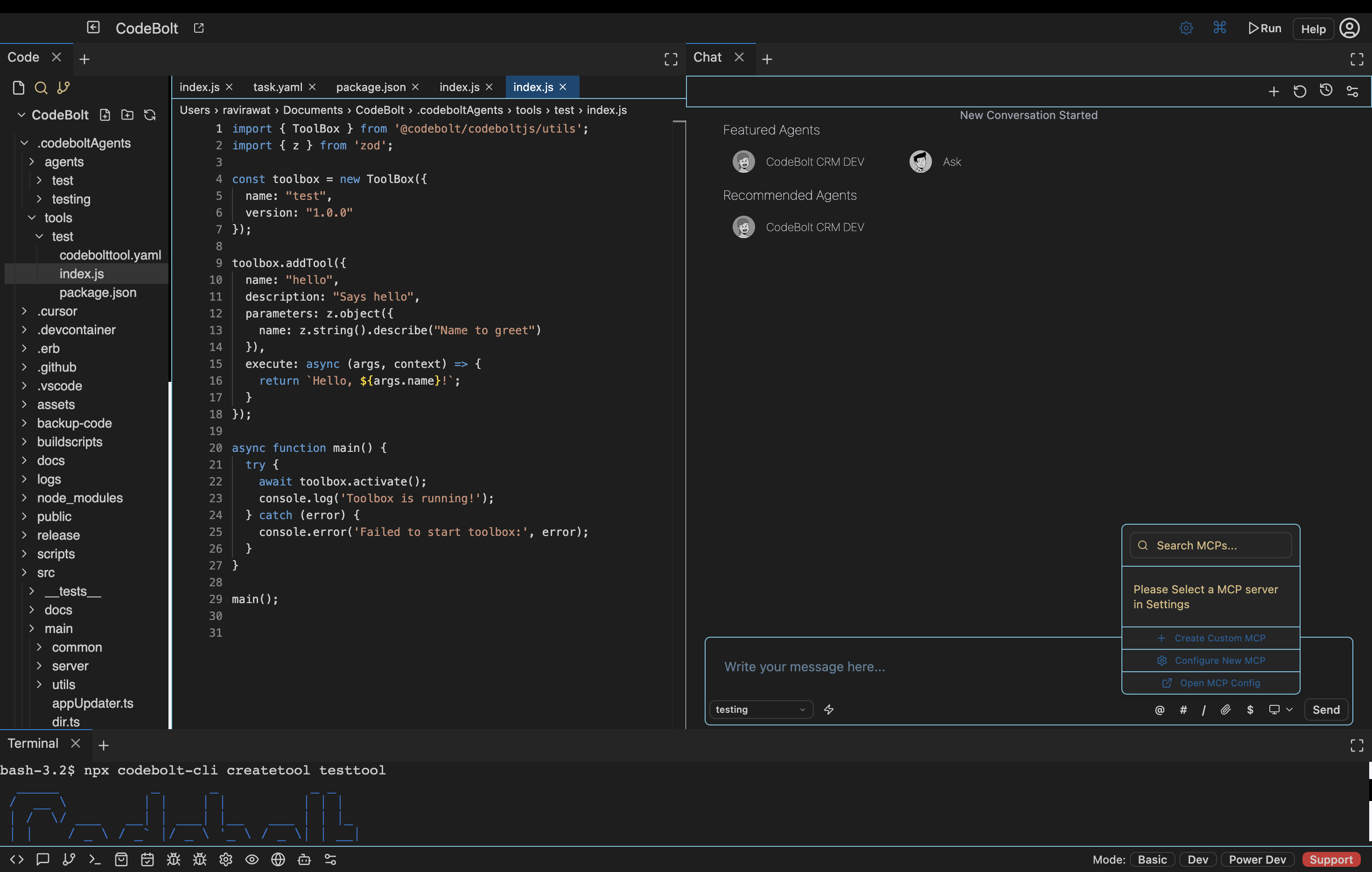Click the # hash icon in chat input

pos(1183,710)
